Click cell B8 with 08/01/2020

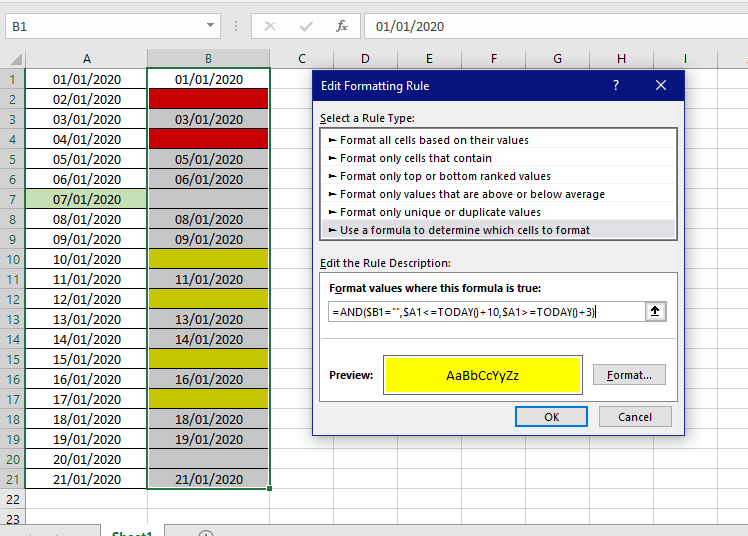click(208, 219)
